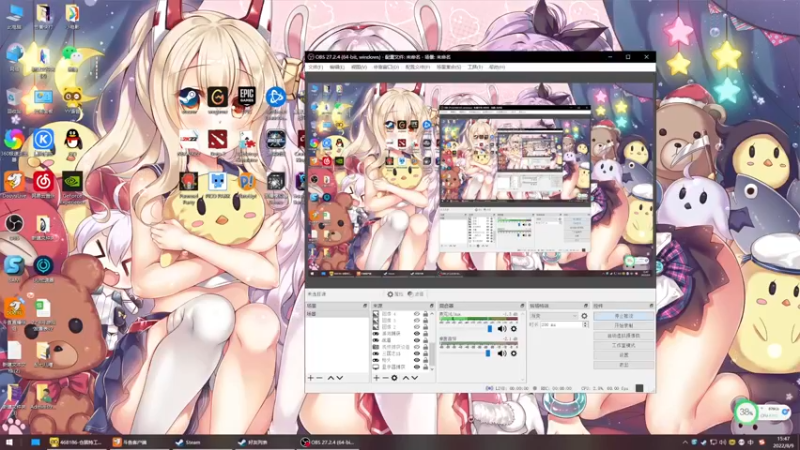Open 视图(V) menu in OBS

click(359, 67)
